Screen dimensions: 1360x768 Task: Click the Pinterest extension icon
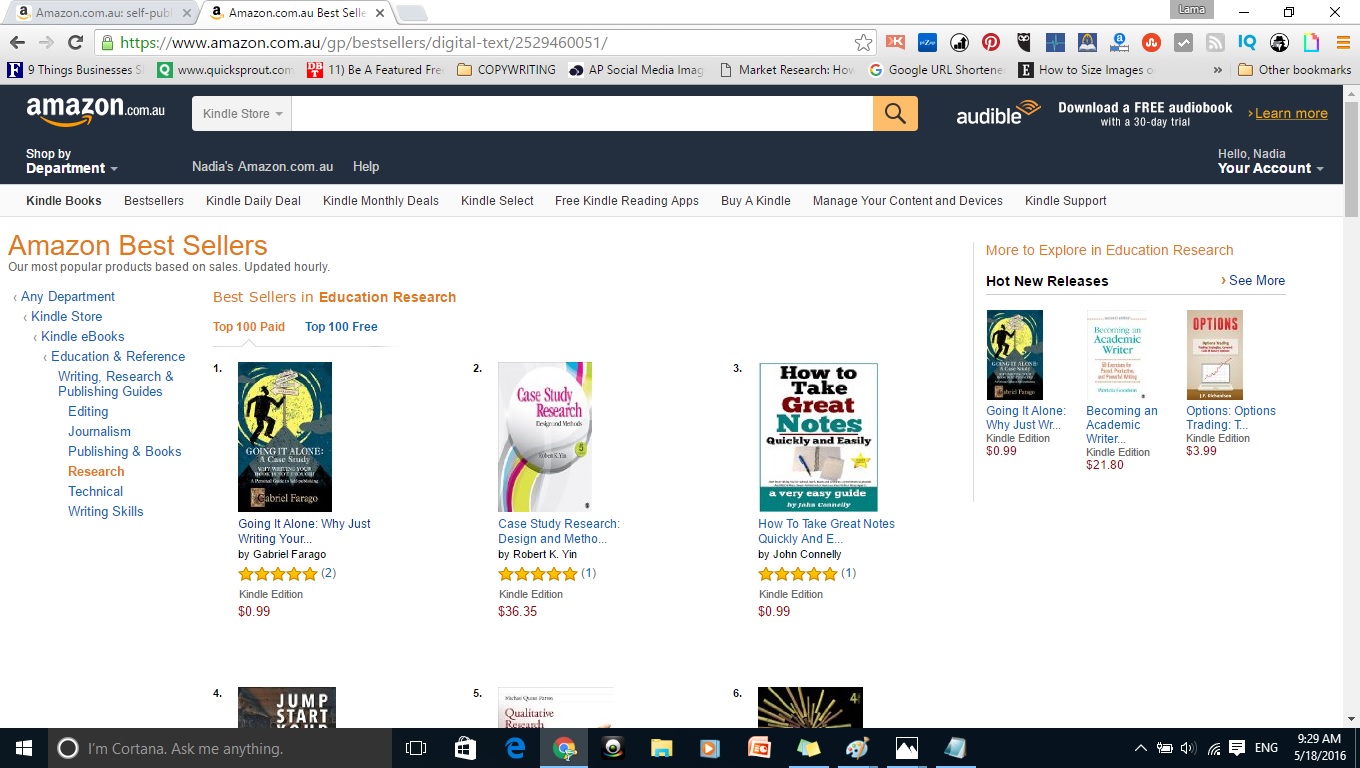click(x=991, y=42)
